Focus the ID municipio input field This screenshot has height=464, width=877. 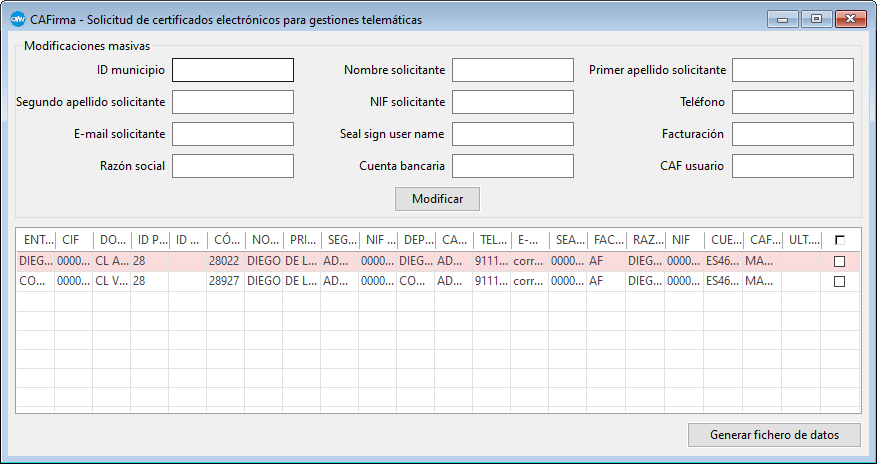(233, 70)
